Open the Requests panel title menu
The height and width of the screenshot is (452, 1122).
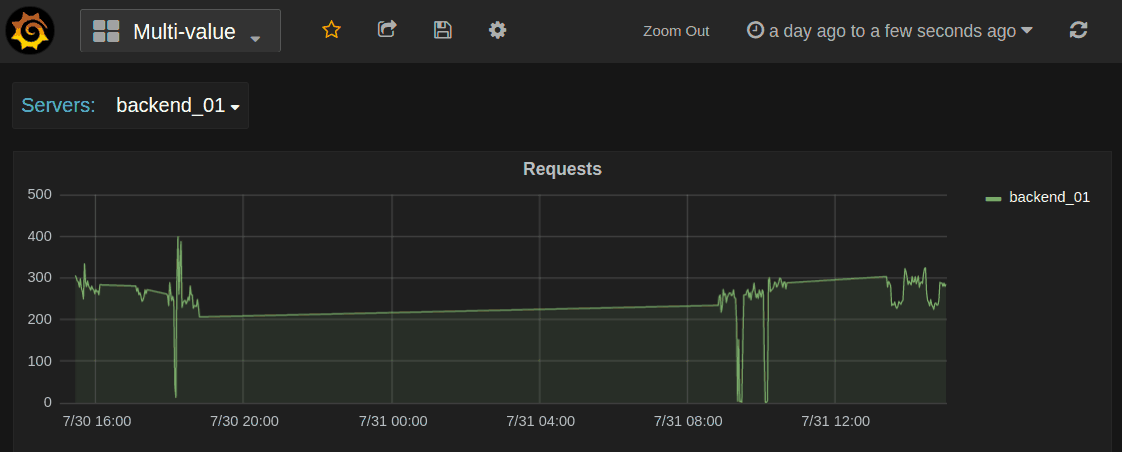pyautogui.click(x=562, y=169)
